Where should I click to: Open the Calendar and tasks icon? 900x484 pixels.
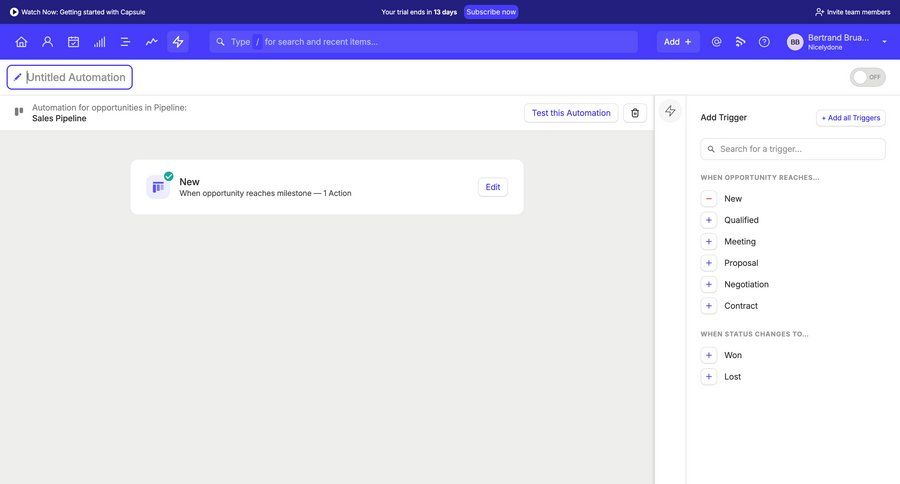73,42
